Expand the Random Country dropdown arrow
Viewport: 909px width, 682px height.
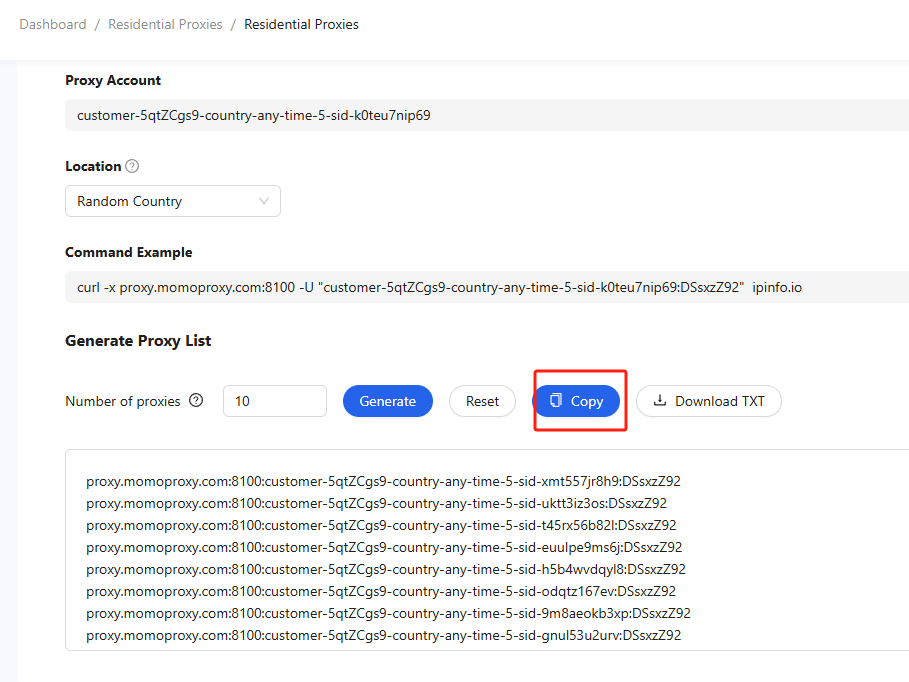coord(264,201)
